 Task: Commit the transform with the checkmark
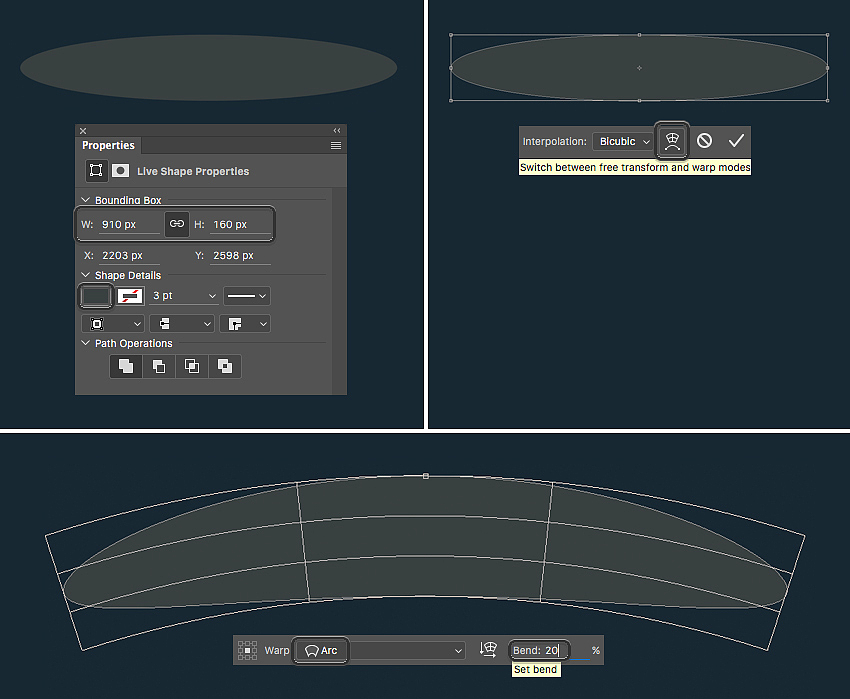pos(736,141)
